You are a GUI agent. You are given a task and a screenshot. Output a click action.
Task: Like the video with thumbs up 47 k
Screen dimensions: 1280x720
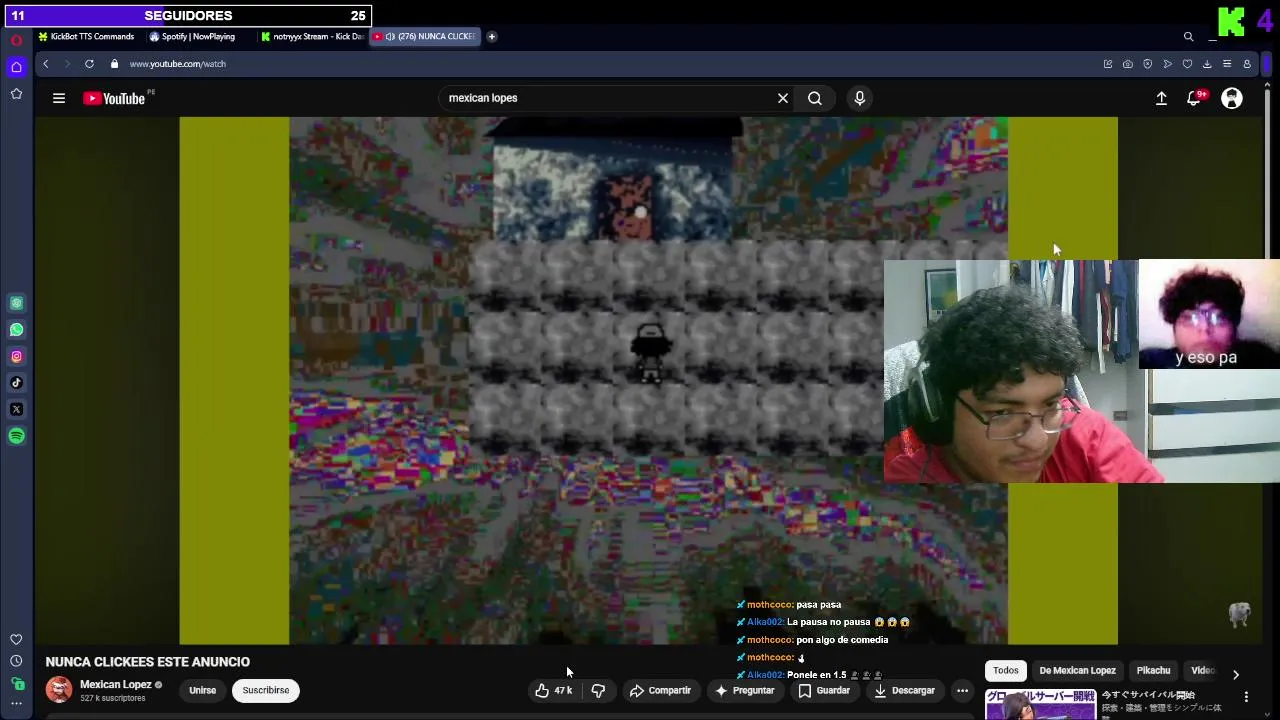(554, 691)
